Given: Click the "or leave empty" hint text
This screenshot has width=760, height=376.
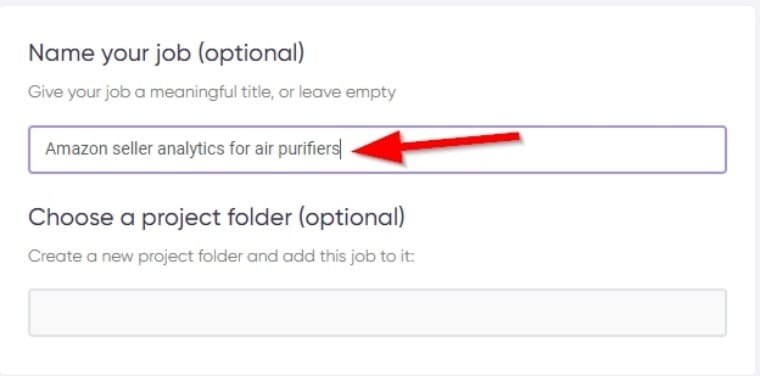Looking at the screenshot, I should coord(337,92).
